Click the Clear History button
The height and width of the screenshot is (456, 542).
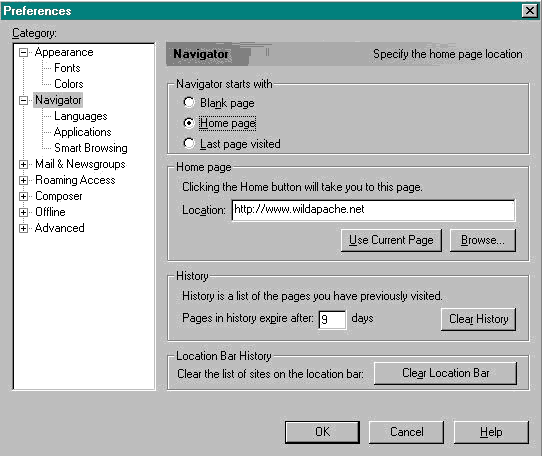click(x=478, y=319)
